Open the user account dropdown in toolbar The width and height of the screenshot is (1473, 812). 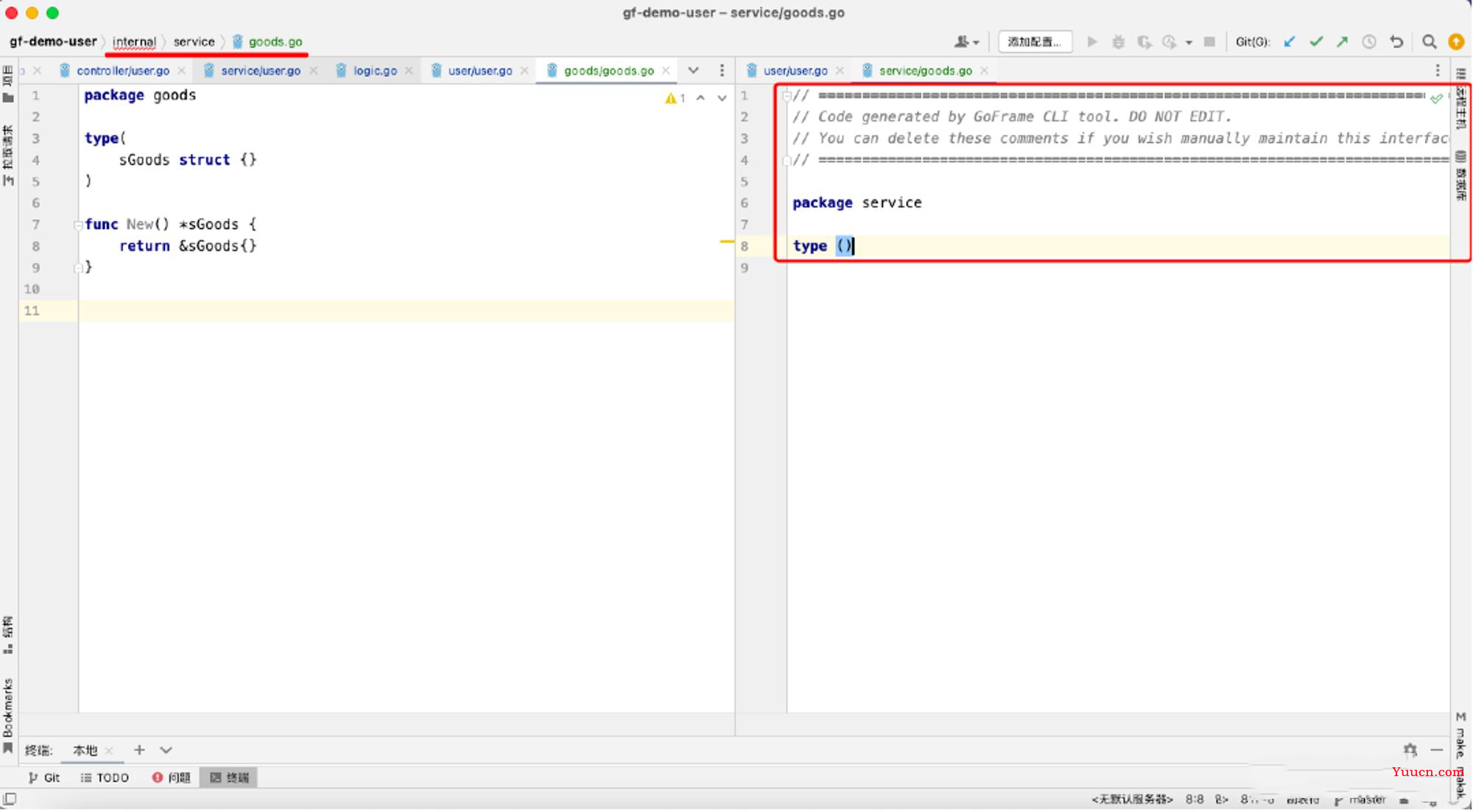[x=966, y=42]
